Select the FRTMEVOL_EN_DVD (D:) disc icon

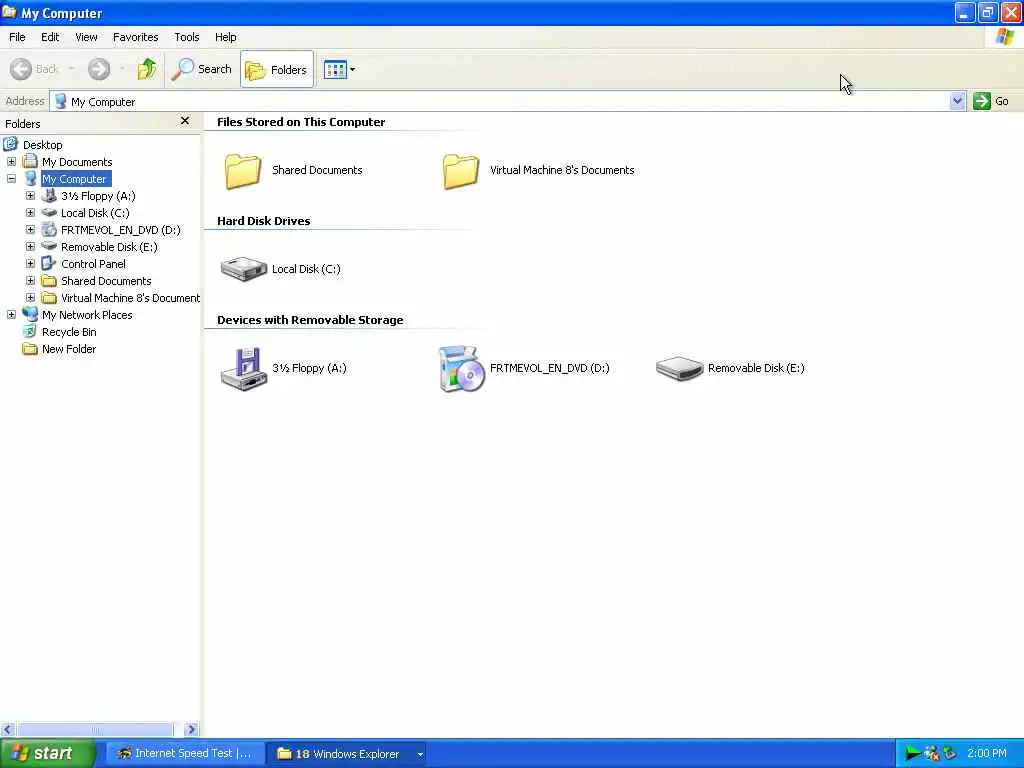(x=462, y=368)
